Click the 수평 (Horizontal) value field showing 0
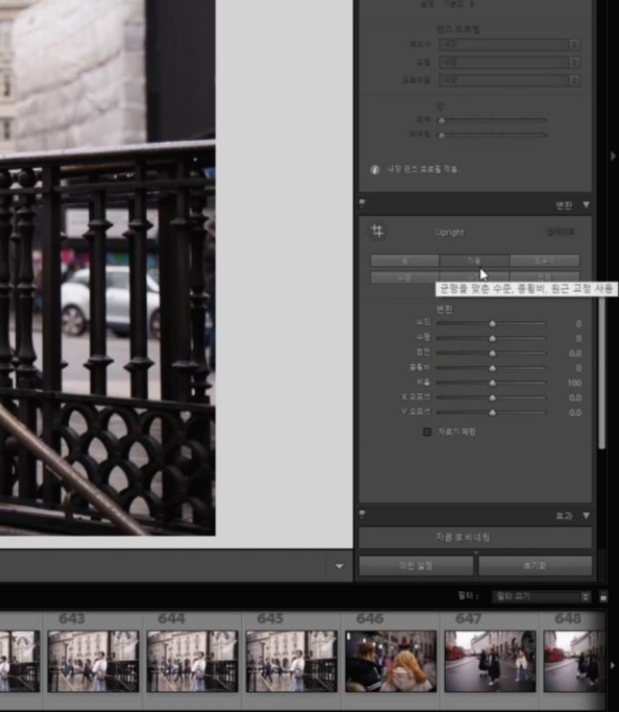This screenshot has height=712, width=619. tap(579, 339)
